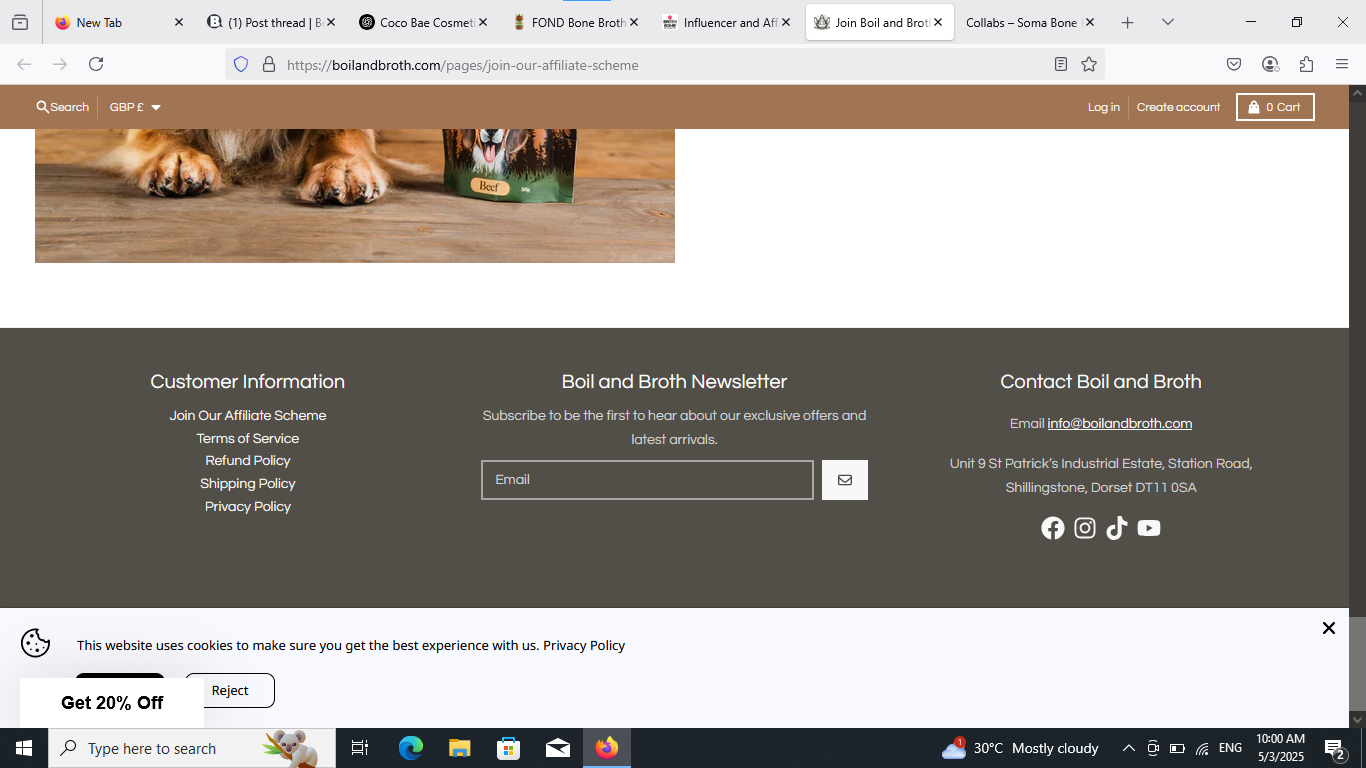The image size is (1366, 768).
Task: Click the browser address bar URL
Action: coord(462,65)
